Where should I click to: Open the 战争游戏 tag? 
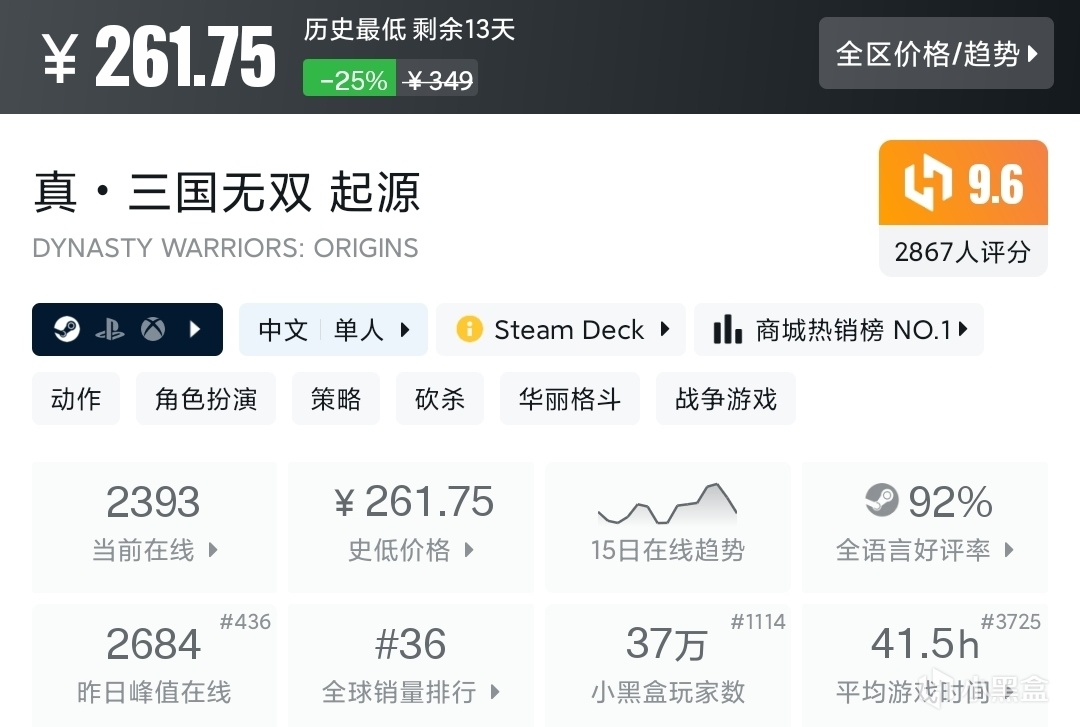point(725,399)
